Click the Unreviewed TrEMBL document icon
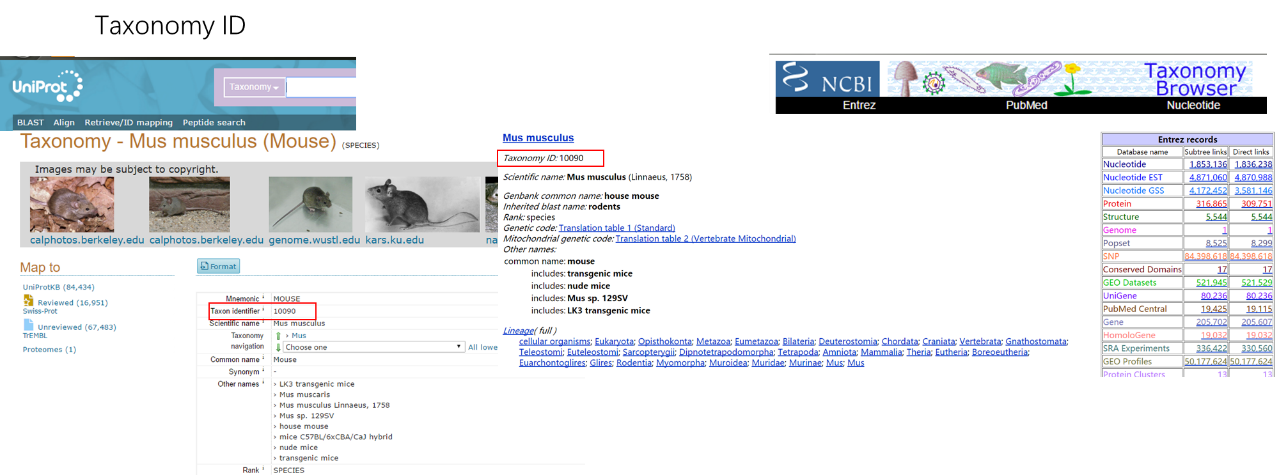This screenshot has height=475, width=1279. coord(29,325)
